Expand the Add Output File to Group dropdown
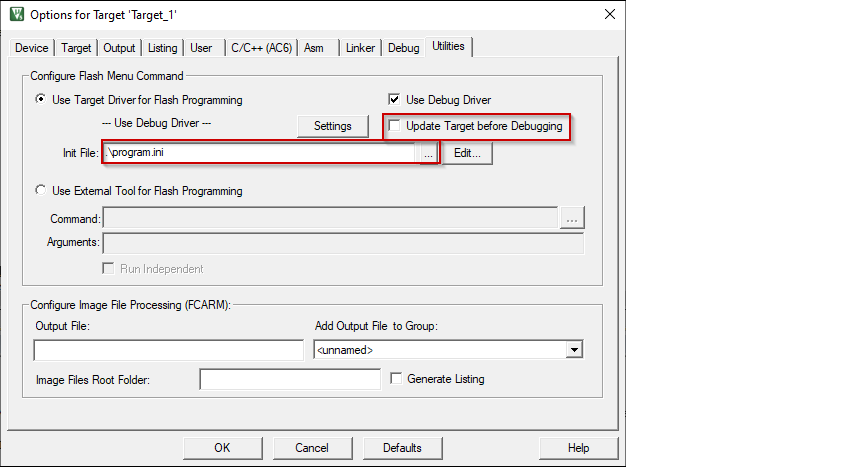855x468 pixels. pyautogui.click(x=574, y=350)
